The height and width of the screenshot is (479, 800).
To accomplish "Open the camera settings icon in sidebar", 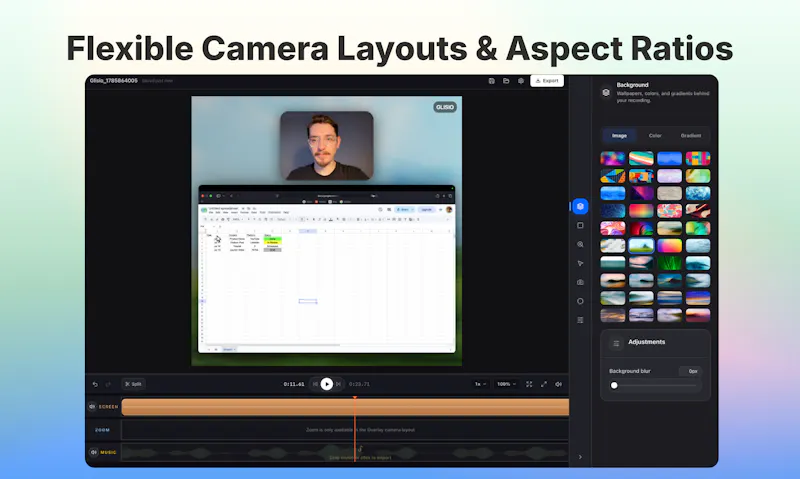I will [580, 282].
